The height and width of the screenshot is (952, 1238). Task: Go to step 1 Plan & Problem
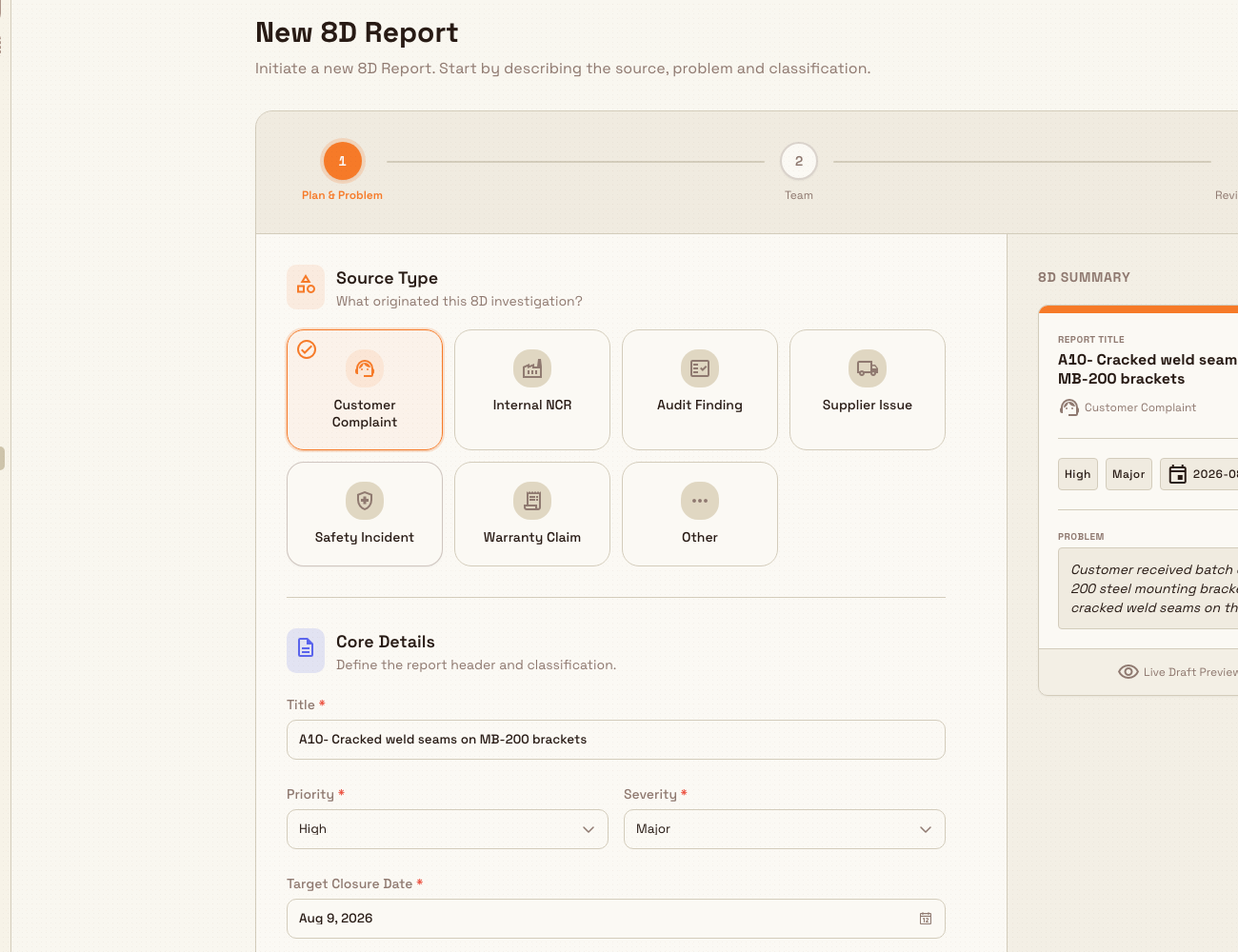pyautogui.click(x=343, y=161)
